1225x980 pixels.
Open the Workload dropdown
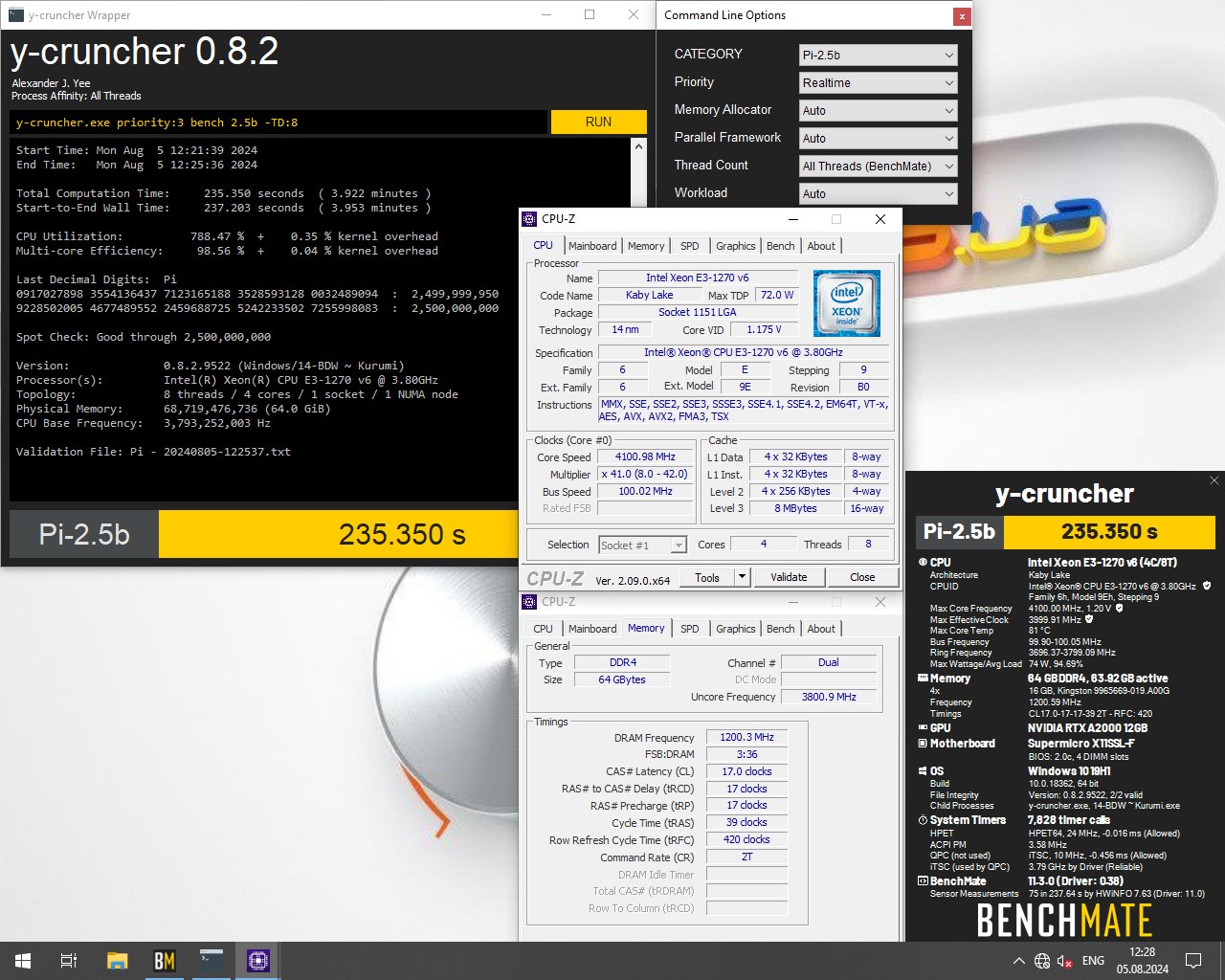(x=878, y=194)
